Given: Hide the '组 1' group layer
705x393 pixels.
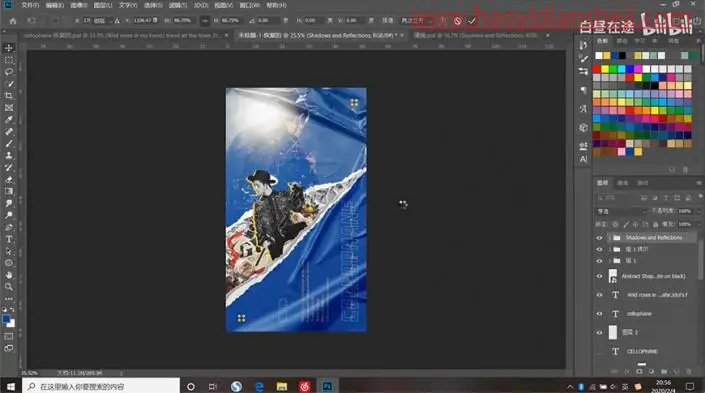Looking at the screenshot, I should coord(599,261).
